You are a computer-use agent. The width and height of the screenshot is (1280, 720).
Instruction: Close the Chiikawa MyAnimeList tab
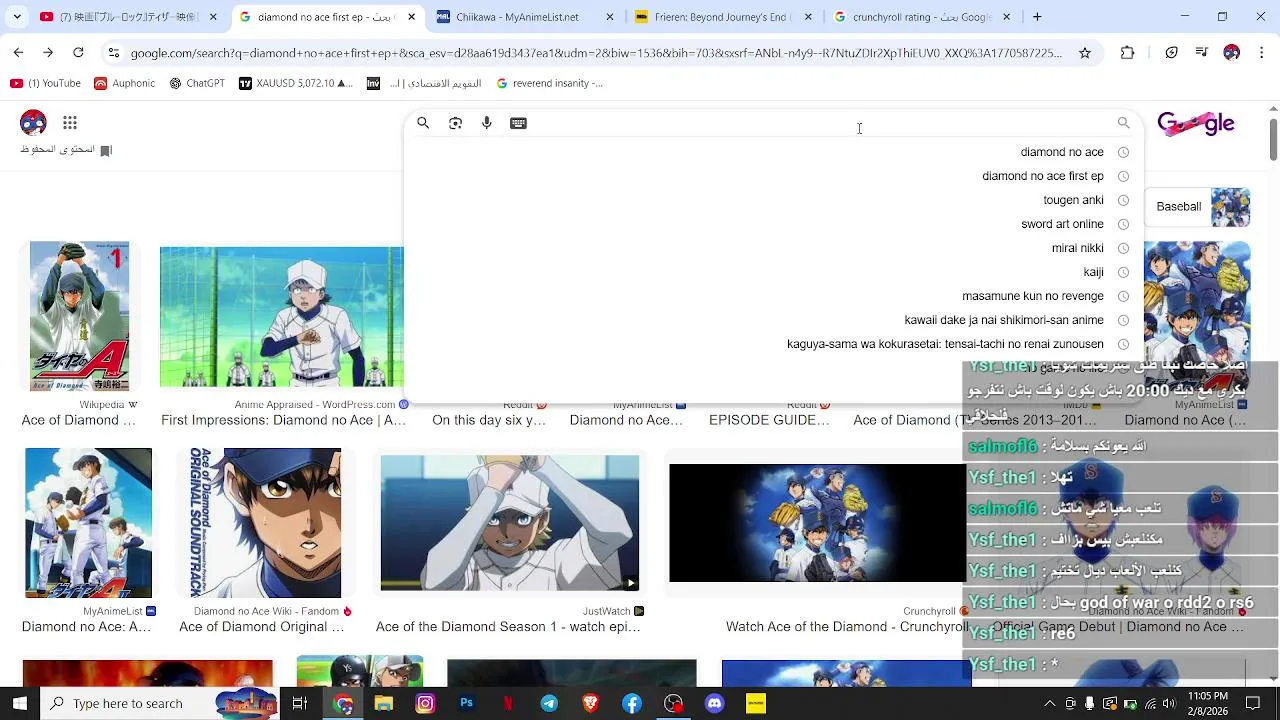[x=609, y=17]
